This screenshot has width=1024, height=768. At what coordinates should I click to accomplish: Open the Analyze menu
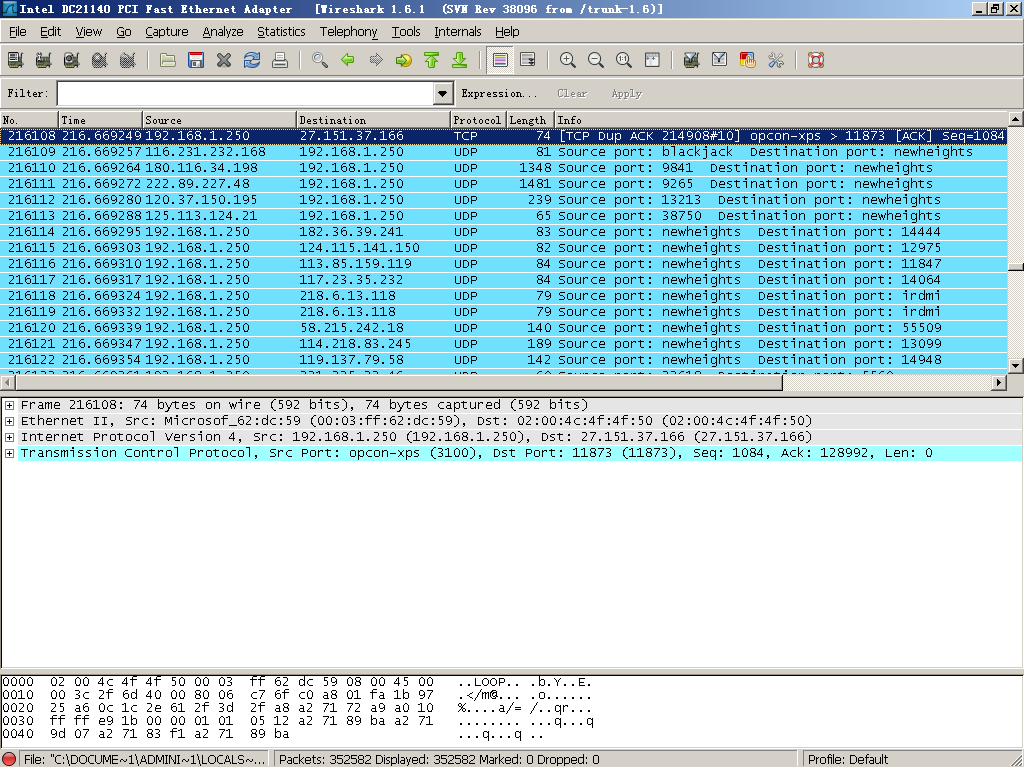point(223,32)
